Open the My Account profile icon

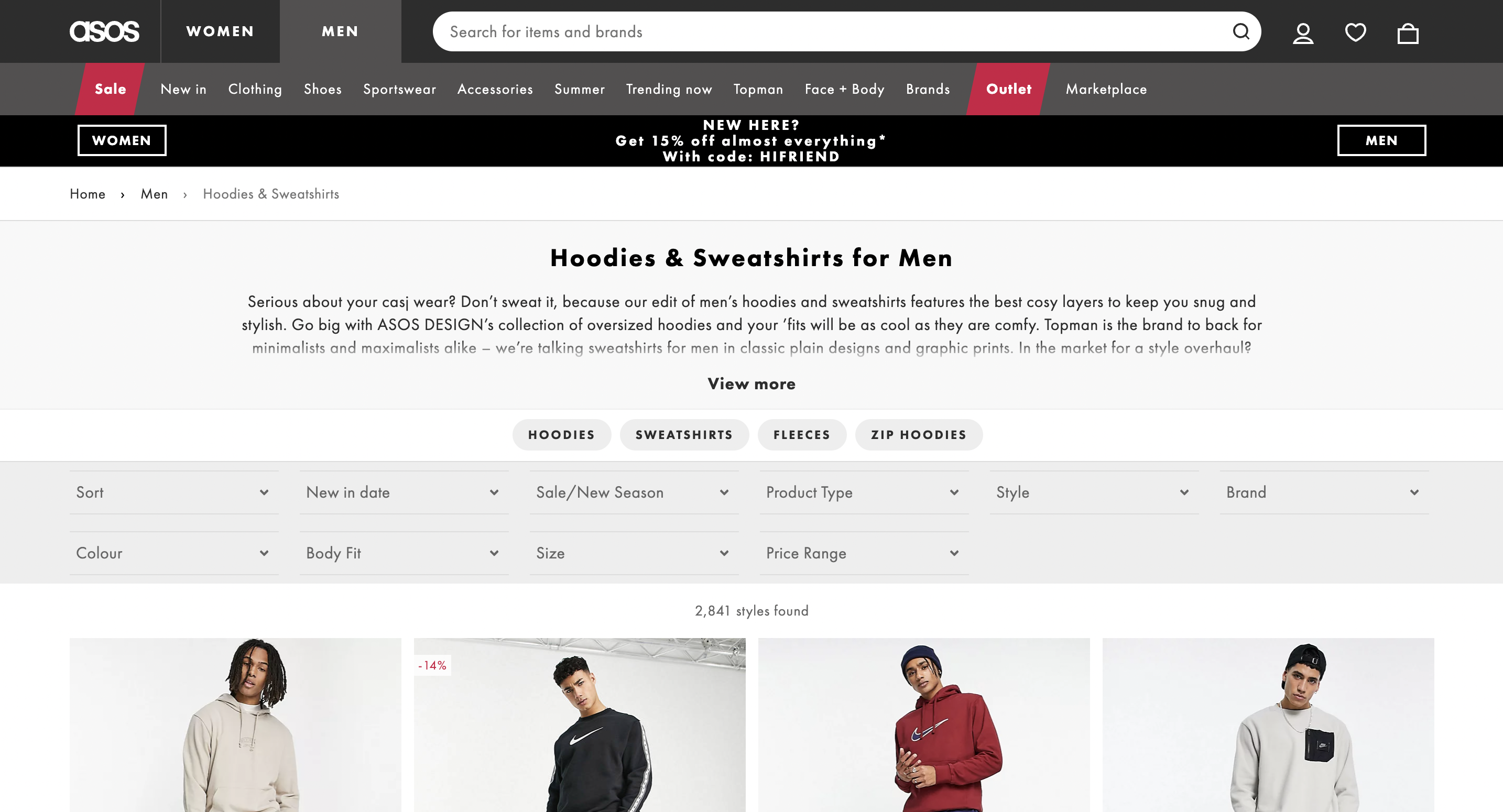pos(1303,32)
